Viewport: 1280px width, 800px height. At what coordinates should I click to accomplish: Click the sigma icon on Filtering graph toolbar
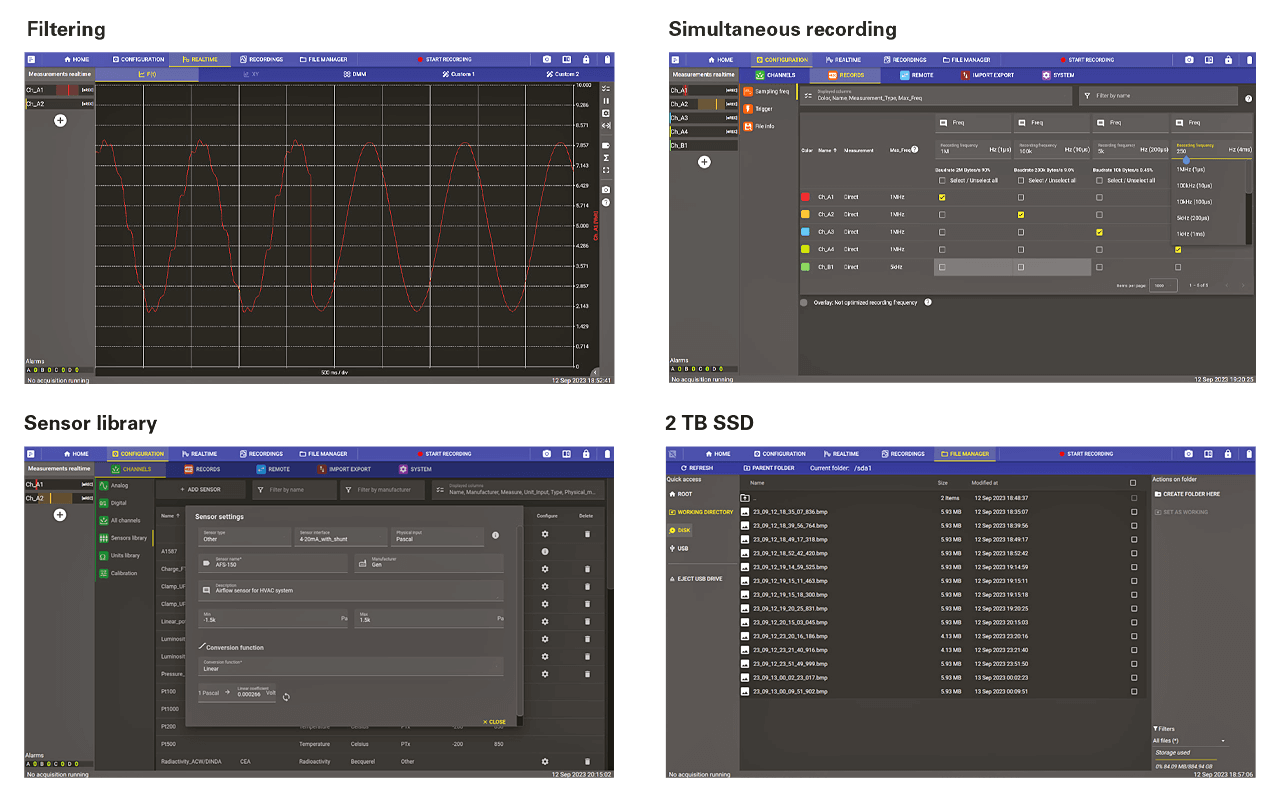(606, 157)
